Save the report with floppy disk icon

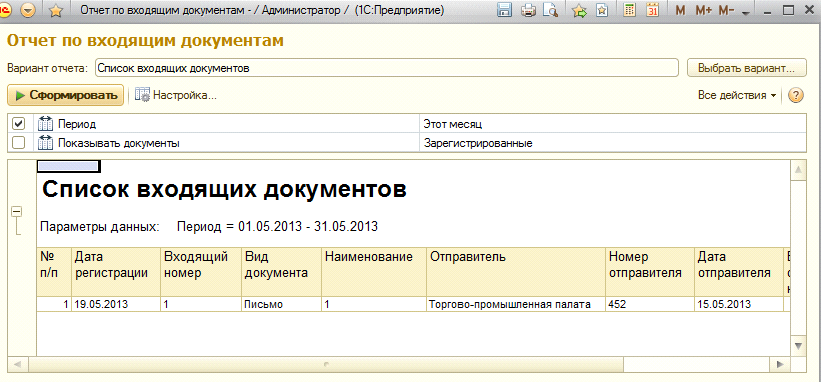(505, 10)
